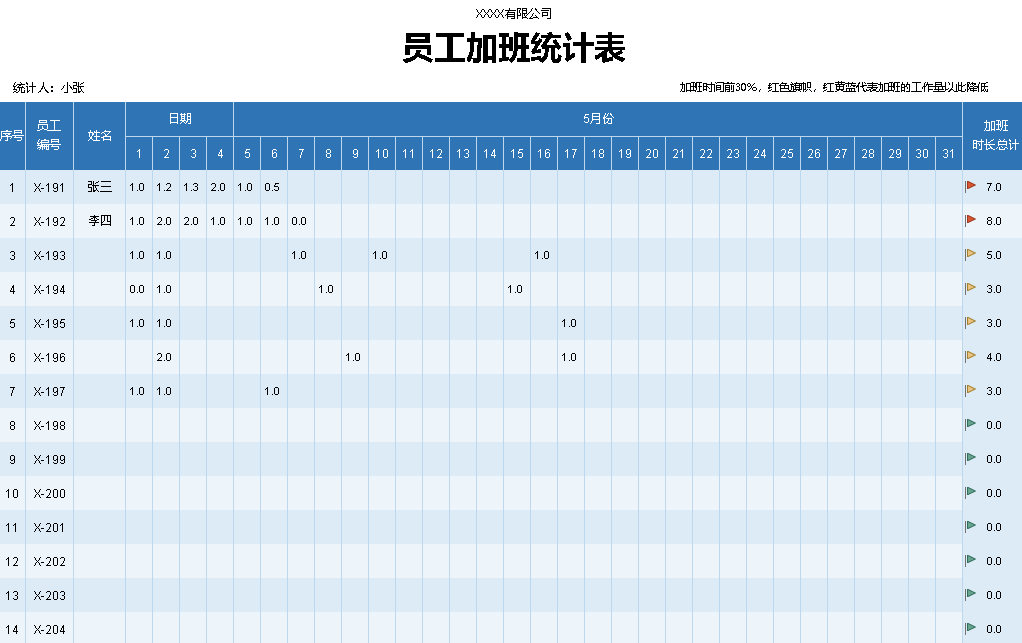
Task: Click the 0.5 value in day 6 column
Action: coord(272,187)
